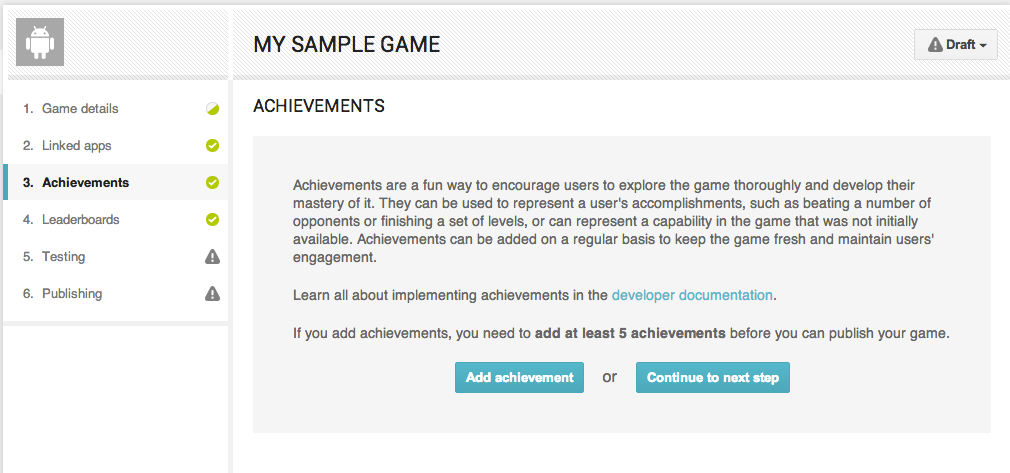
Task: Follow the developer documentation link
Action: (692, 295)
